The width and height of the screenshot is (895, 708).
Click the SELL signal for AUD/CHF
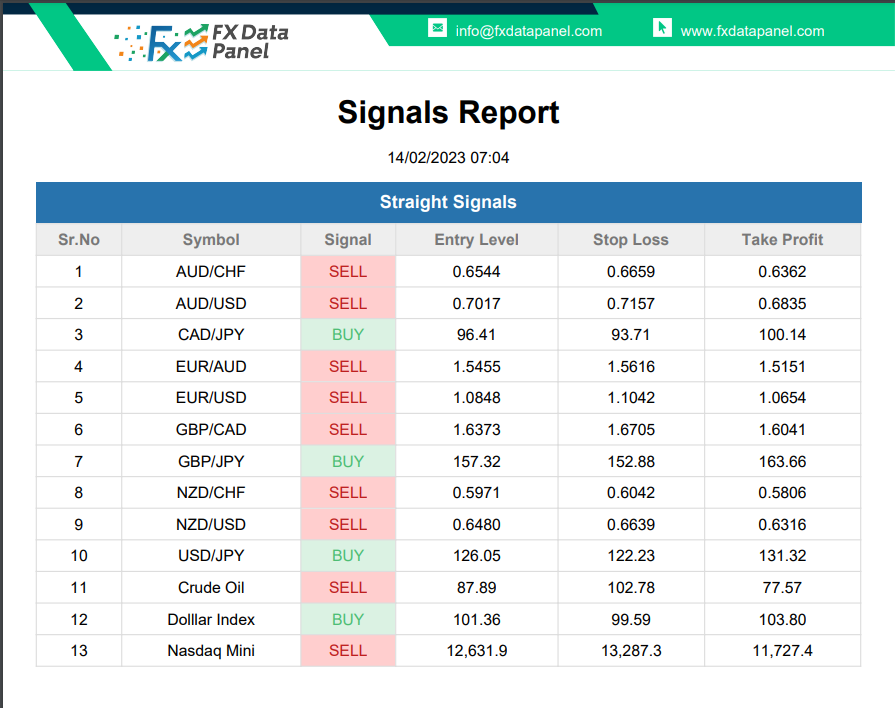[348, 272]
